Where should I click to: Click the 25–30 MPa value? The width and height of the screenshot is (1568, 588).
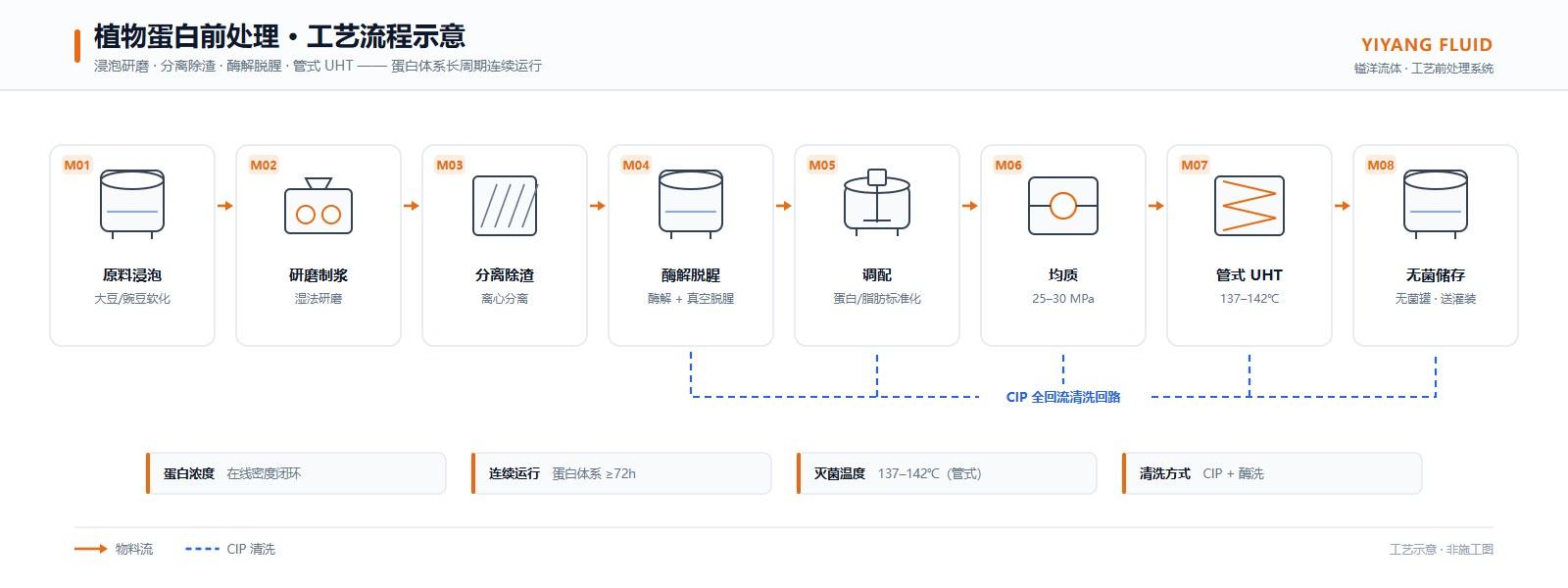coord(1063,299)
